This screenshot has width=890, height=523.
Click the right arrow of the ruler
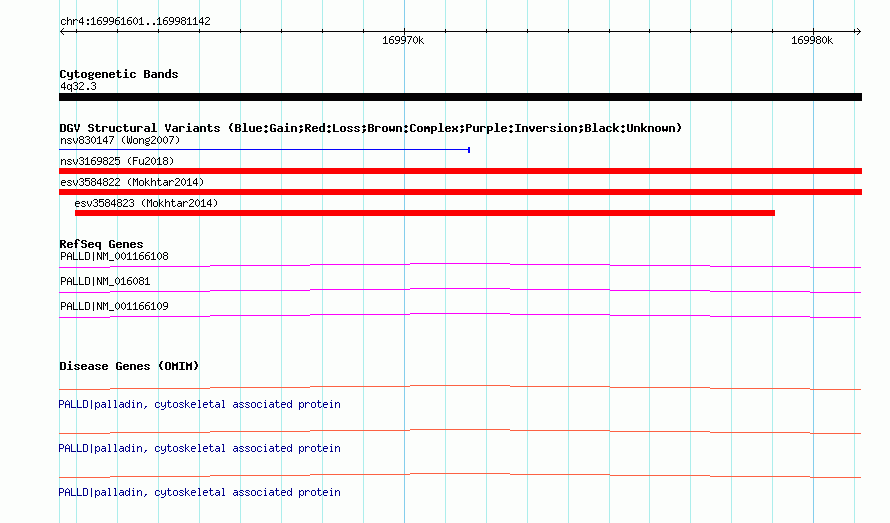click(x=858, y=32)
